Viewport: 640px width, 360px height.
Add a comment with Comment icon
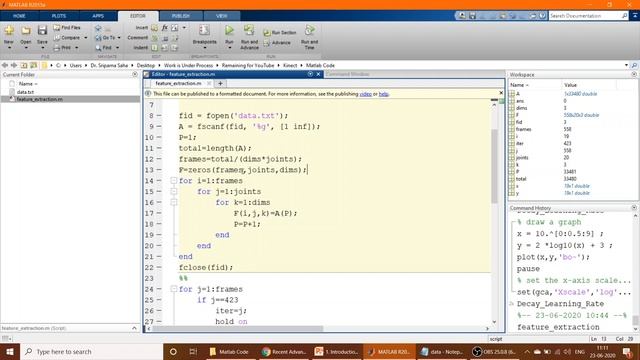pyautogui.click(x=154, y=38)
